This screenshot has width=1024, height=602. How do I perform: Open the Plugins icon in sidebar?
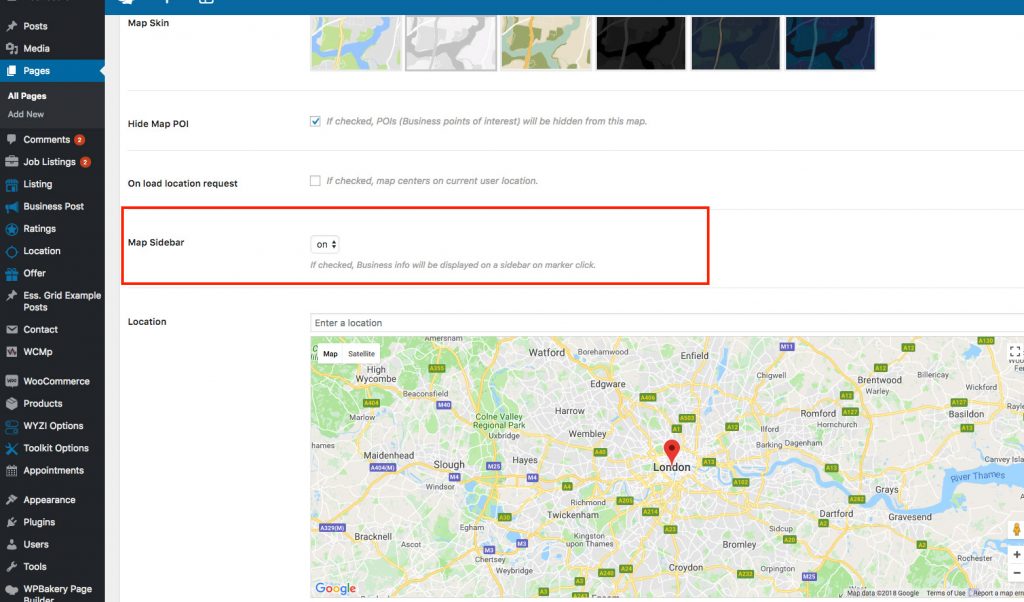(x=14, y=521)
